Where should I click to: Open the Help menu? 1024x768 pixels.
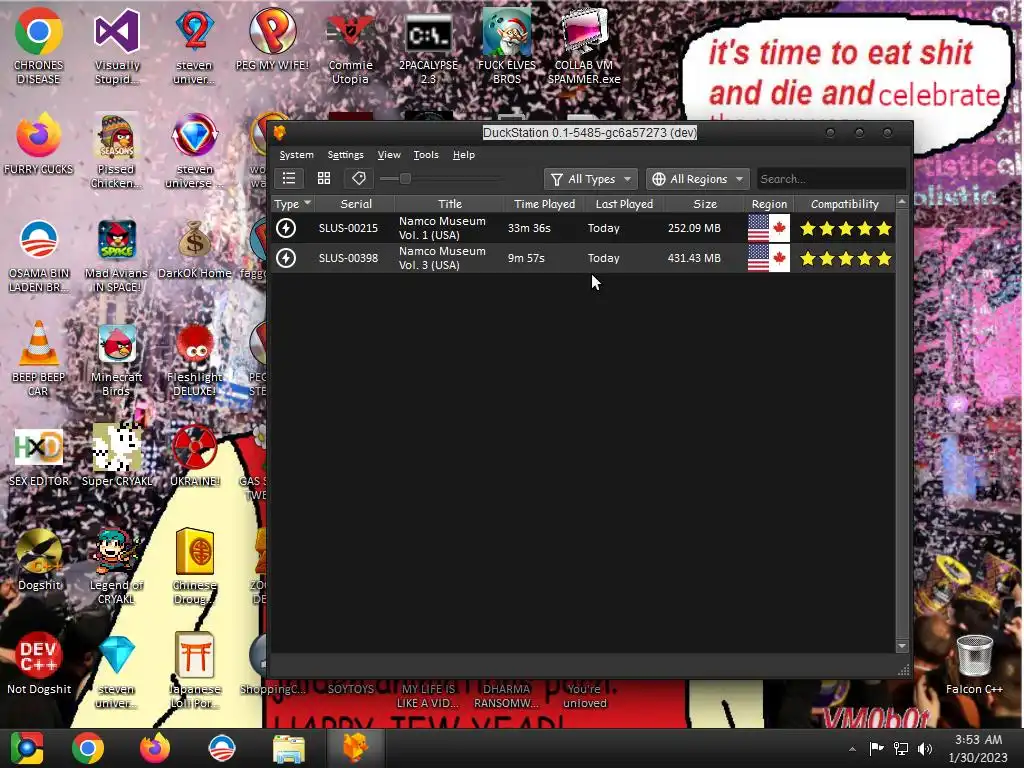pyautogui.click(x=464, y=155)
